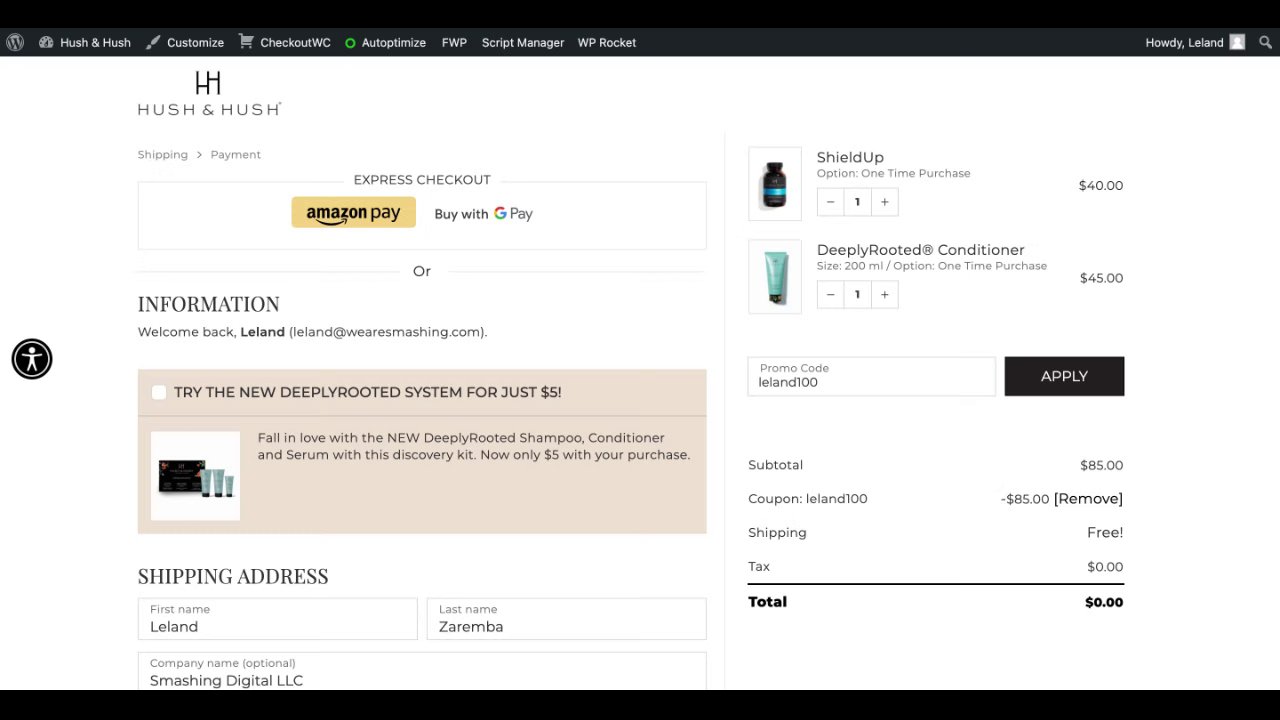Pay with the Amazon Pay button

(353, 212)
